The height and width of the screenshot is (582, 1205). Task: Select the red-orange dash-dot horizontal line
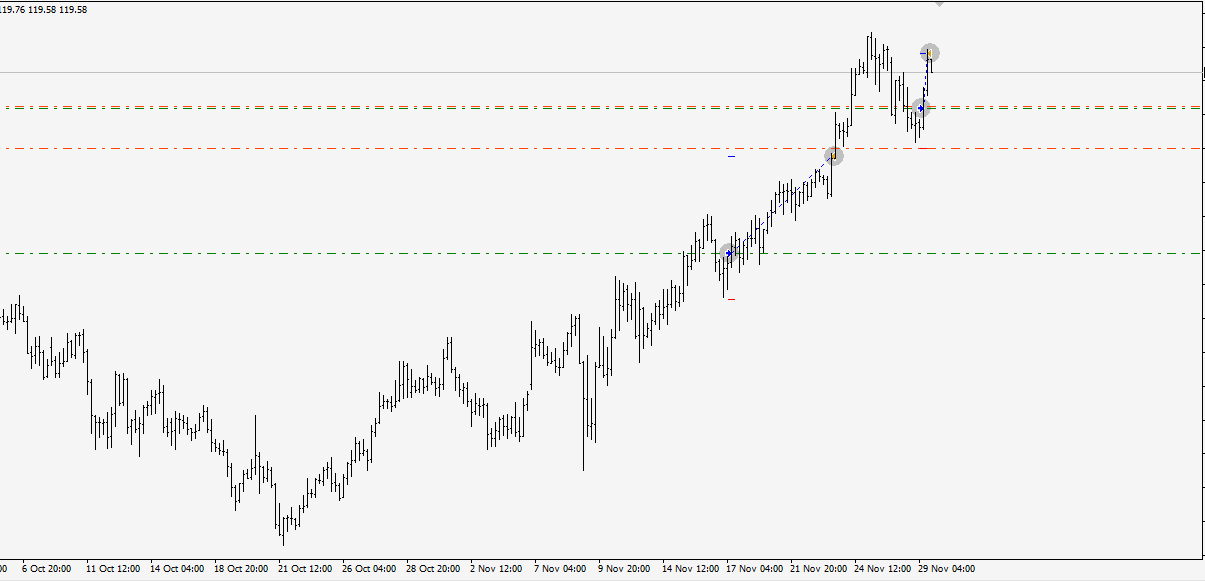pos(600,148)
